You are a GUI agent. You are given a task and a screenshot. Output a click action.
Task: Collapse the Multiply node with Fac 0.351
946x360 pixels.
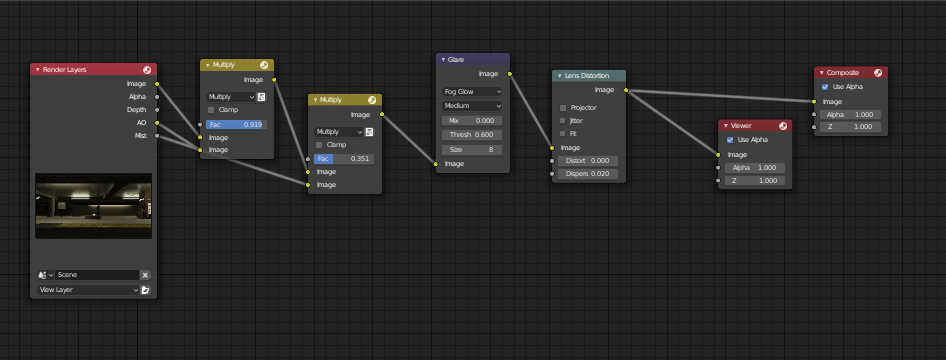[x=316, y=100]
